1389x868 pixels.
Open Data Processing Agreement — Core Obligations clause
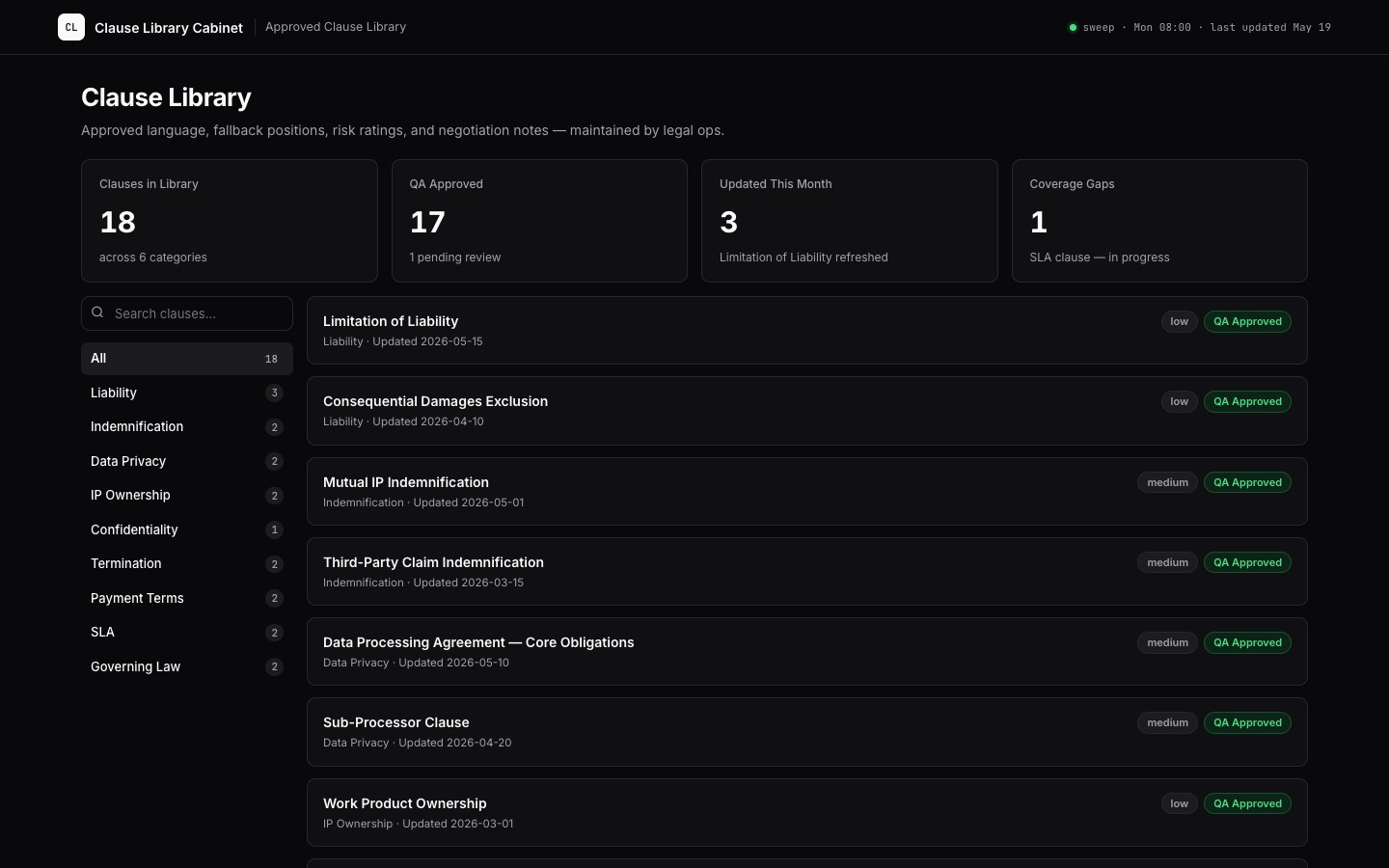[x=806, y=651]
